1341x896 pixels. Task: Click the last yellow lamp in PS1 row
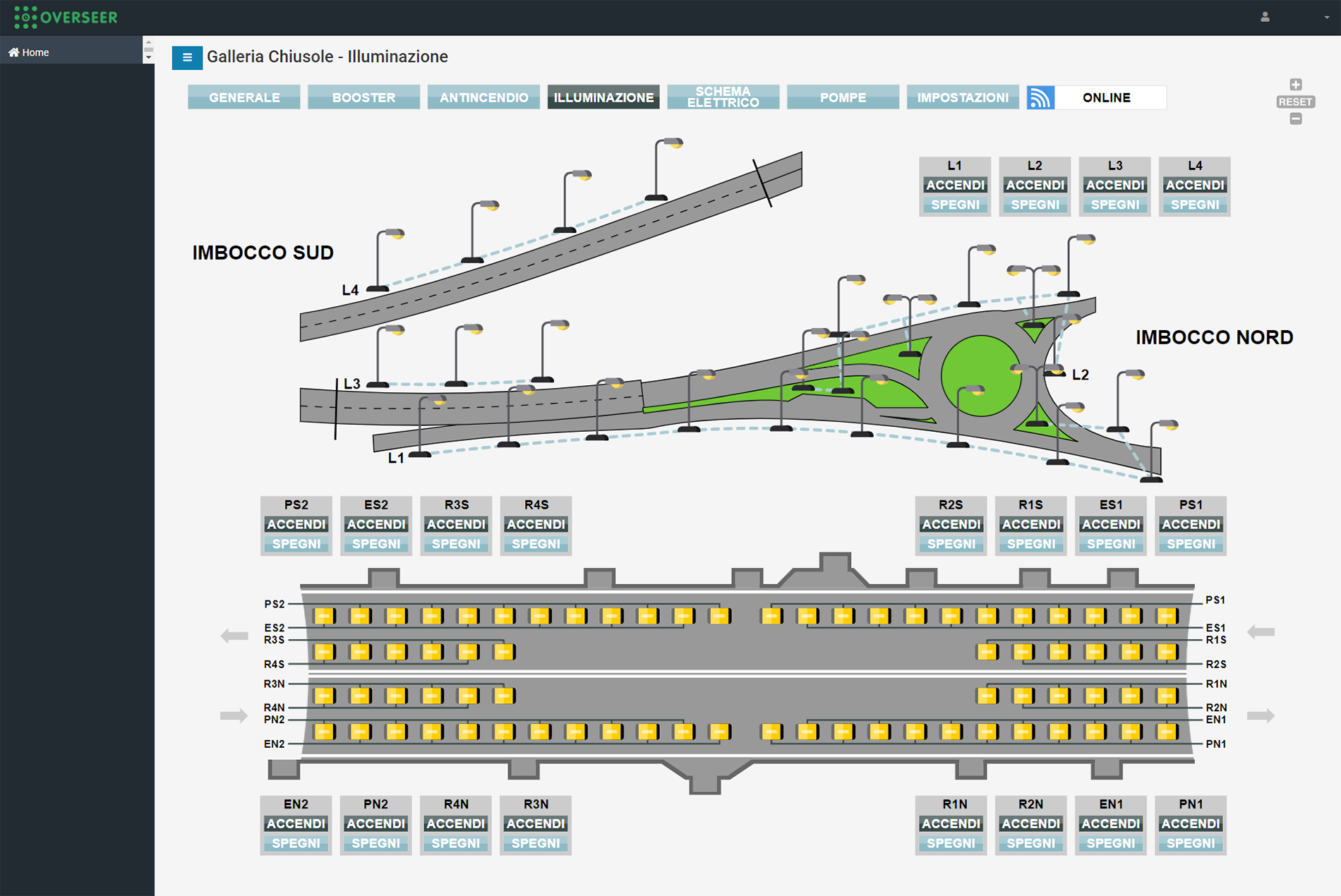[1167, 616]
